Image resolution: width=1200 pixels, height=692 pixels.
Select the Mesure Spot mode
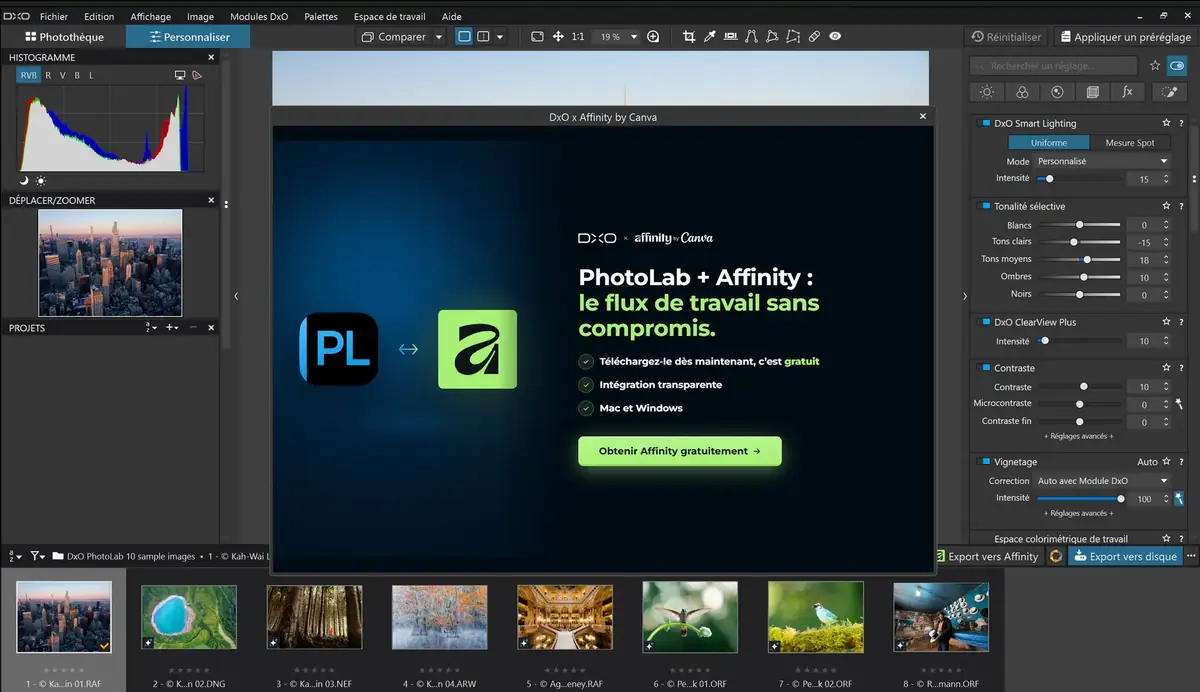pyautogui.click(x=1130, y=142)
